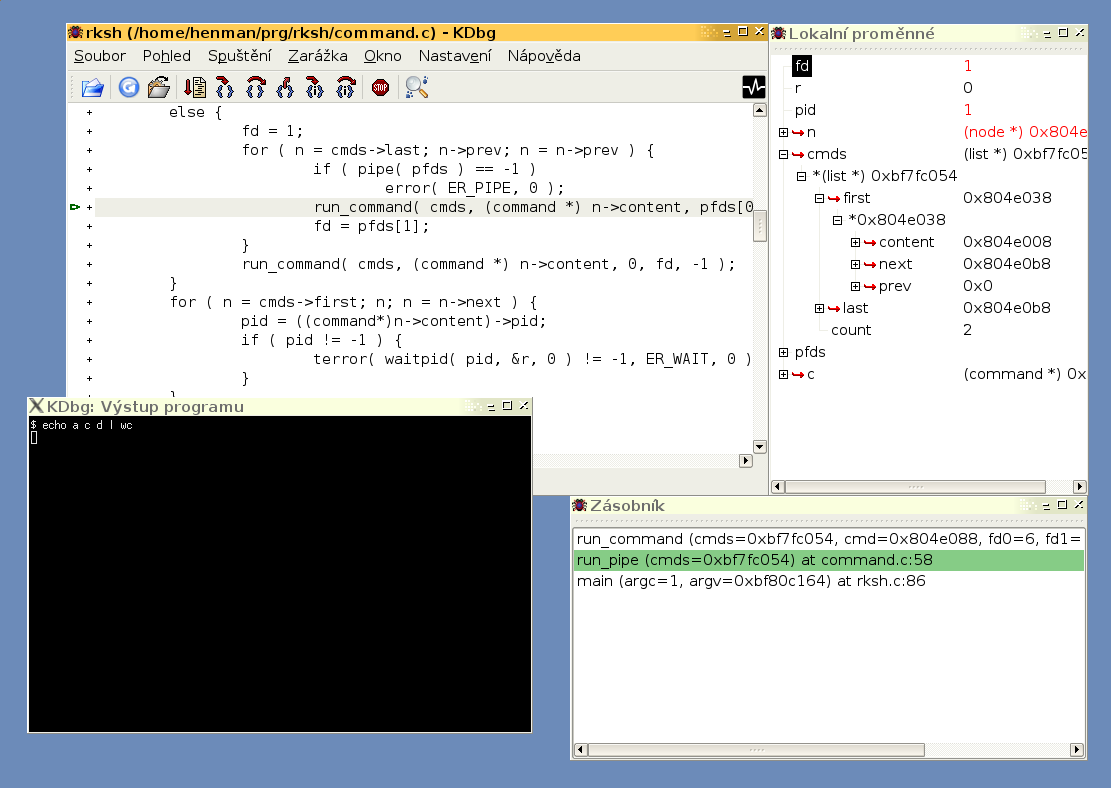Viewport: 1111px width, 788px height.
Task: Open a source file with folder icon
Action: [93, 87]
